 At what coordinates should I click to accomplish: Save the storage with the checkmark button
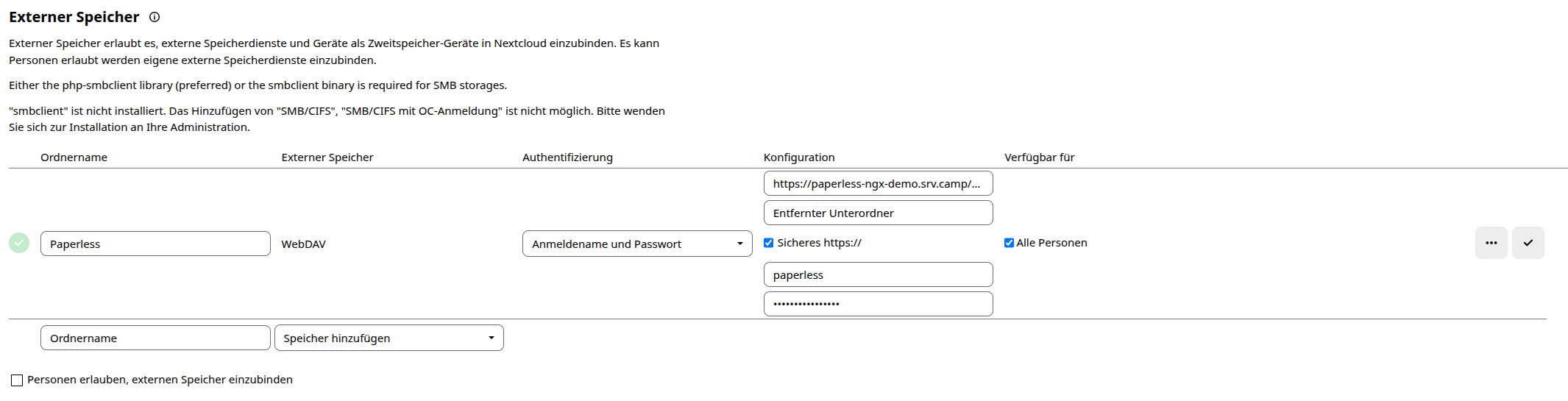[1528, 243]
